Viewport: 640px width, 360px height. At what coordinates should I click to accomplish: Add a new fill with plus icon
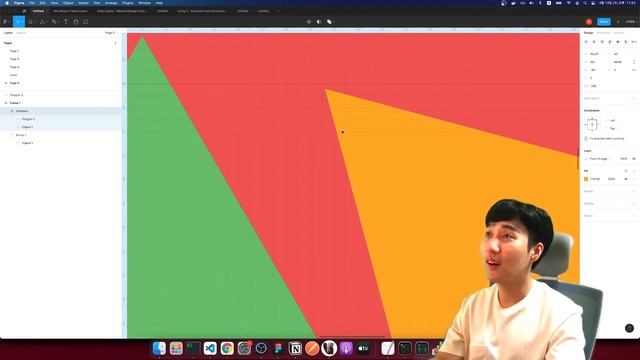click(634, 171)
